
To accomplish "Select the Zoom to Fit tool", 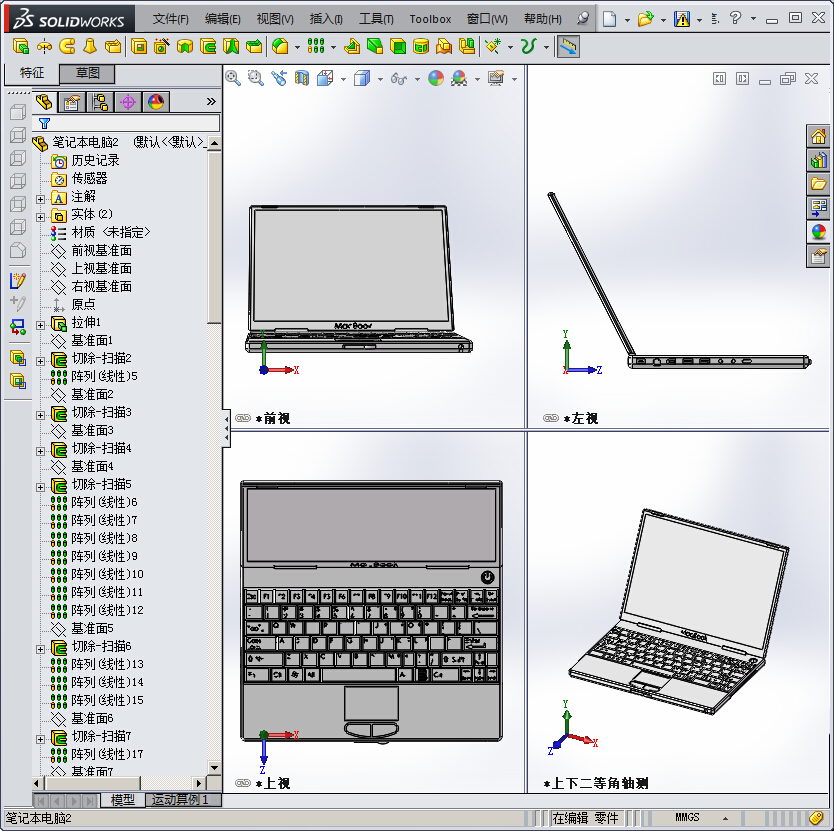I will (233, 79).
